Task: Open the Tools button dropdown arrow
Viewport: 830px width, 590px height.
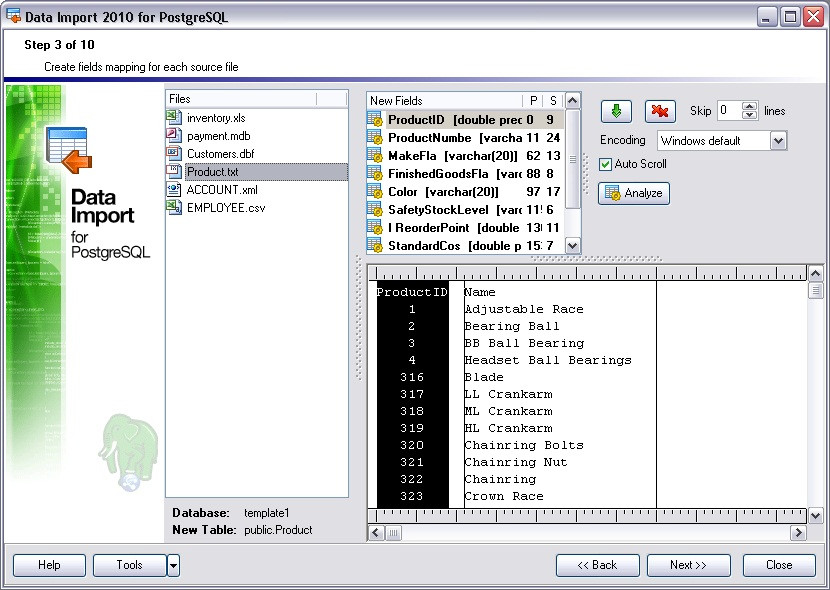Action: [173, 566]
